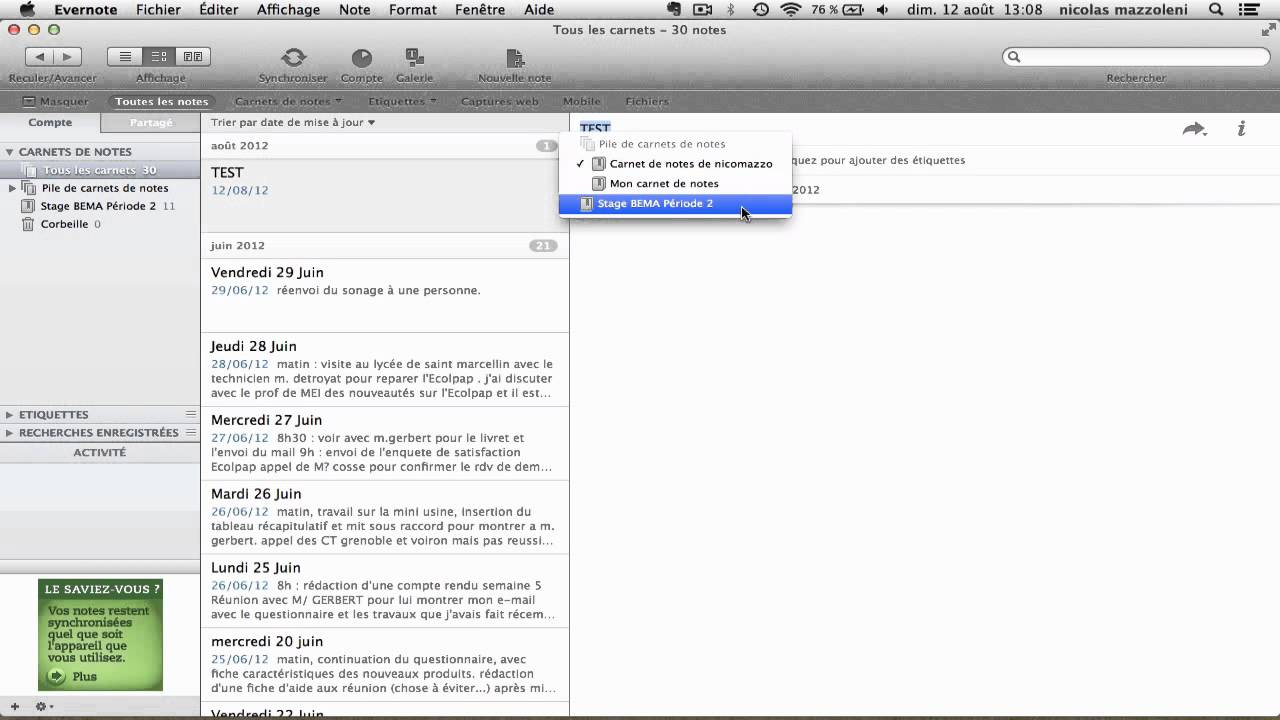Select Stage BEMA Période 2 notebook in sidebar
This screenshot has width=1280, height=720.
[100, 206]
